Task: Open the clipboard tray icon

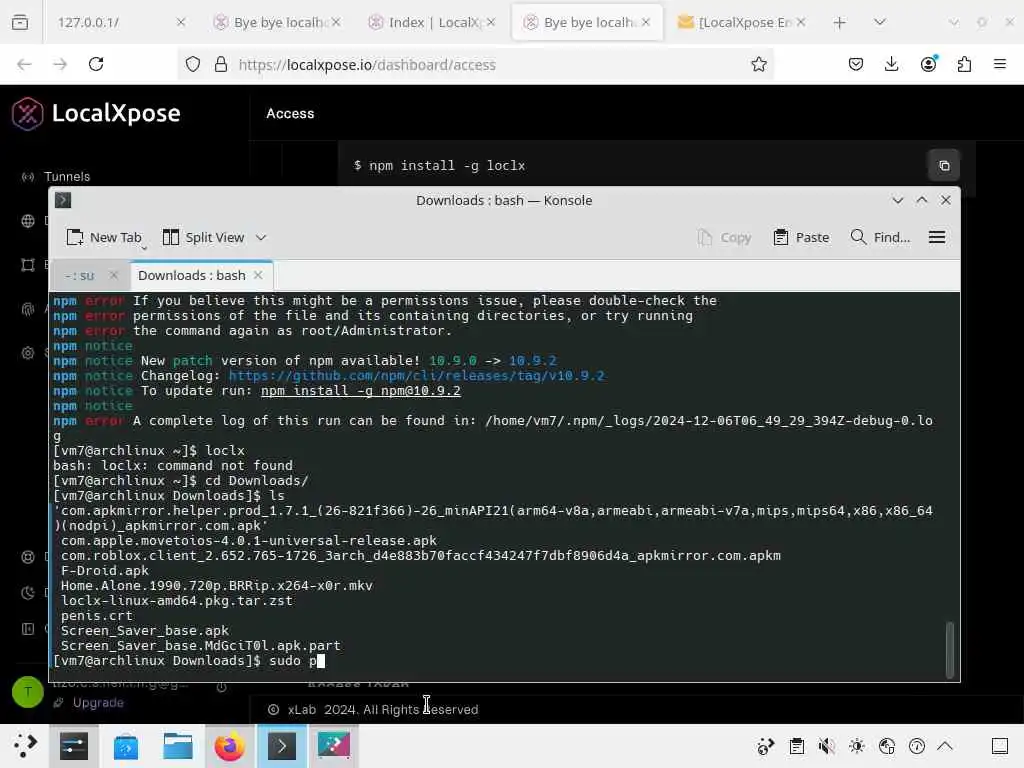Action: click(x=796, y=746)
